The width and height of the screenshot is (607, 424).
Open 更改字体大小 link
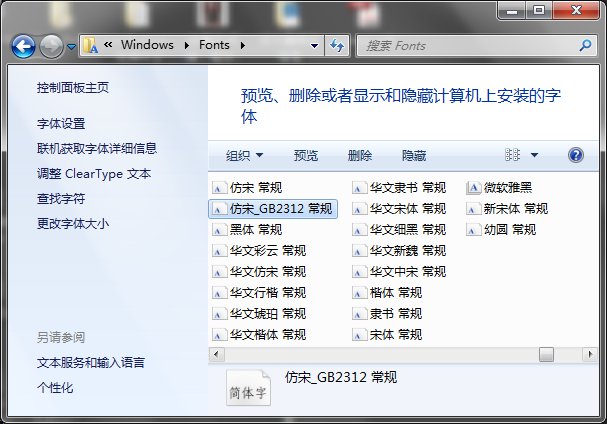tap(73, 223)
